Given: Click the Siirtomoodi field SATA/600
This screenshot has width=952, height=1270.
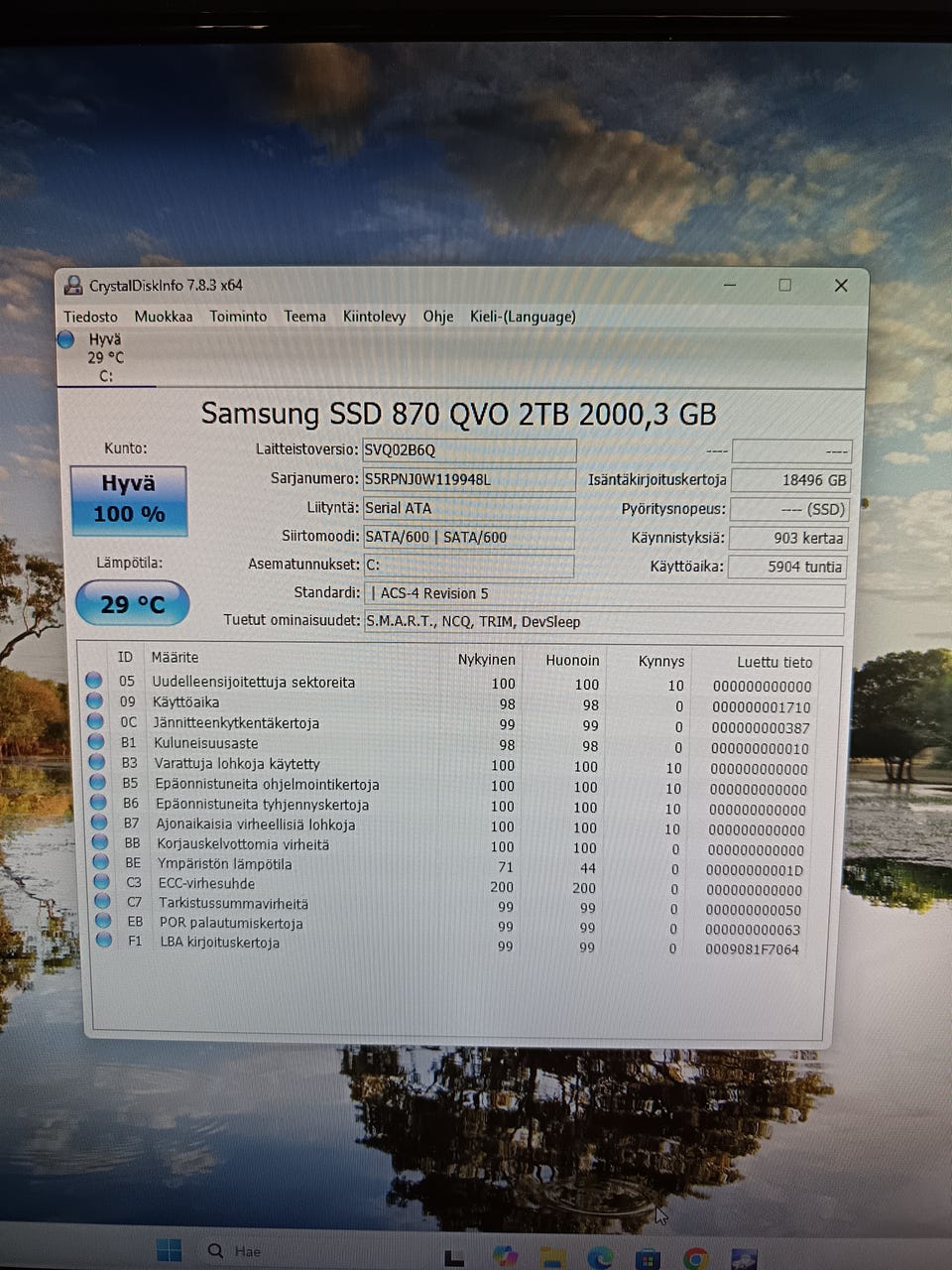Looking at the screenshot, I should [x=467, y=537].
